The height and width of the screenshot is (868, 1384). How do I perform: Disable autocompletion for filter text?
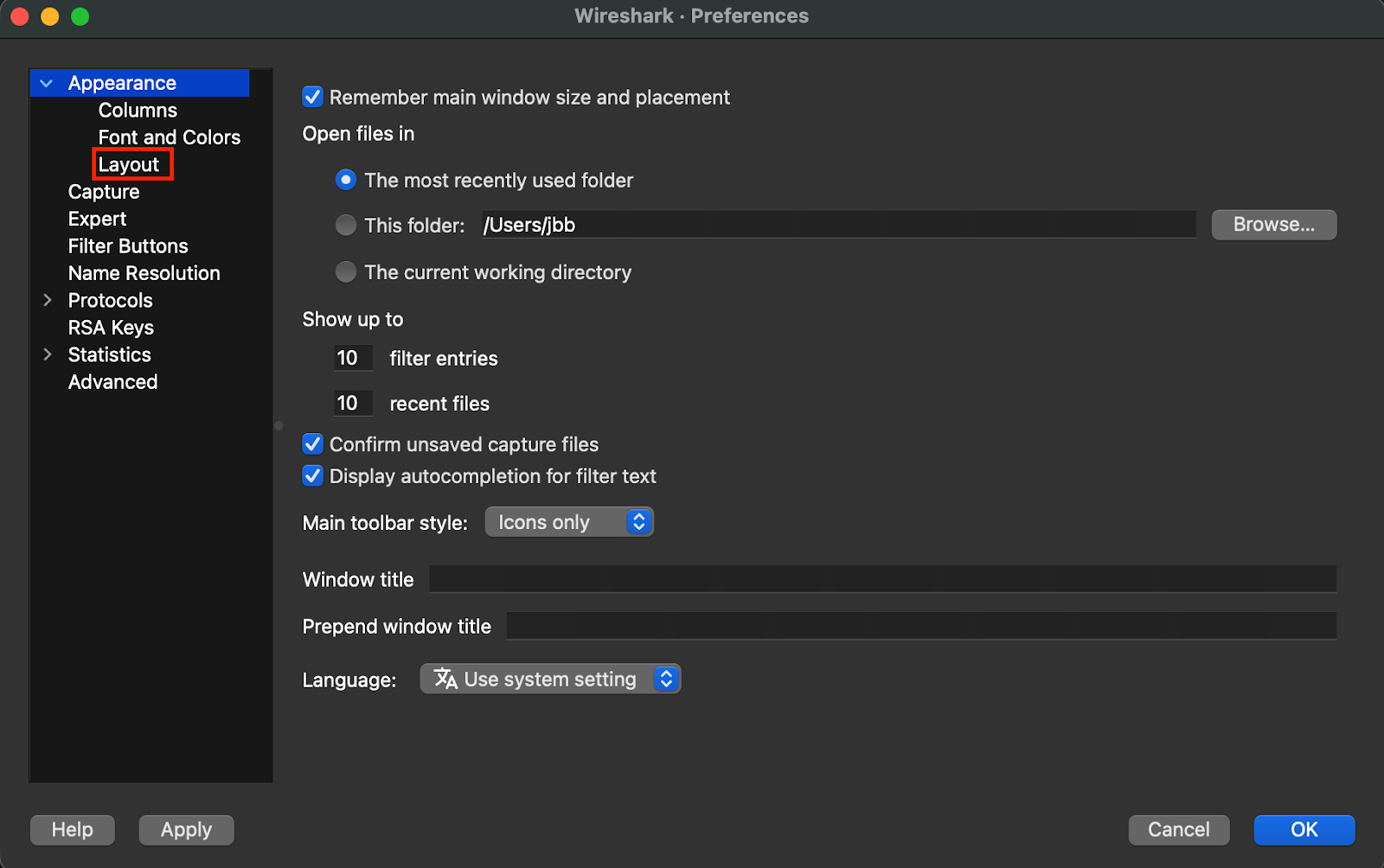click(x=313, y=476)
